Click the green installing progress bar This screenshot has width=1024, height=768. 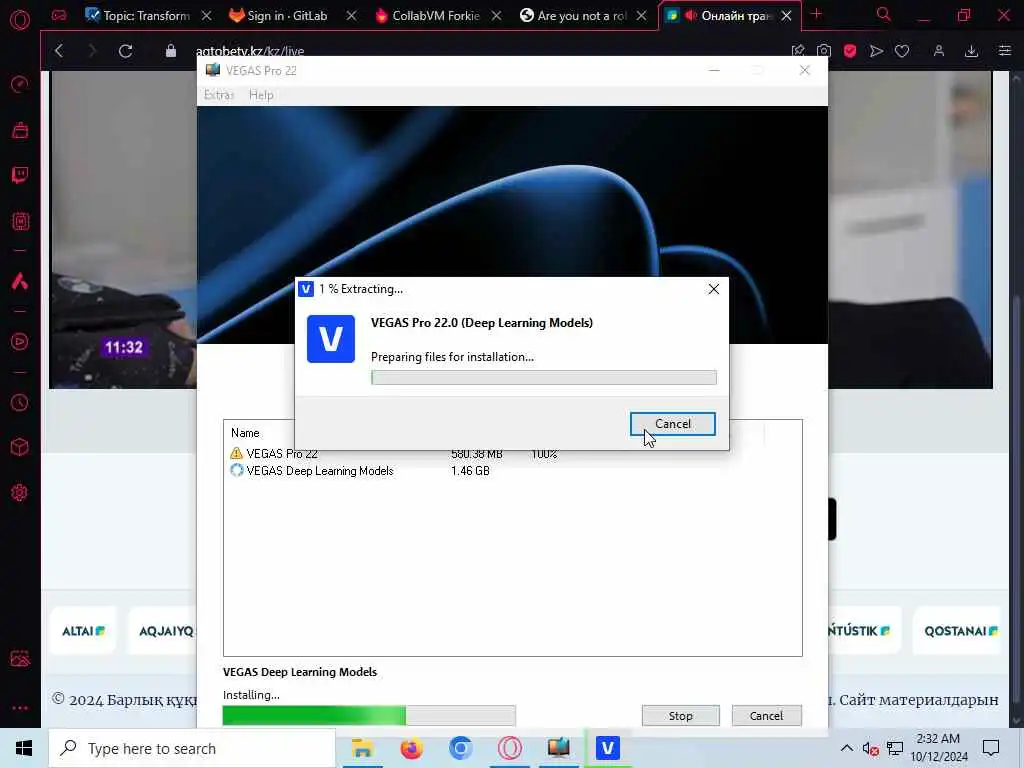369,716
